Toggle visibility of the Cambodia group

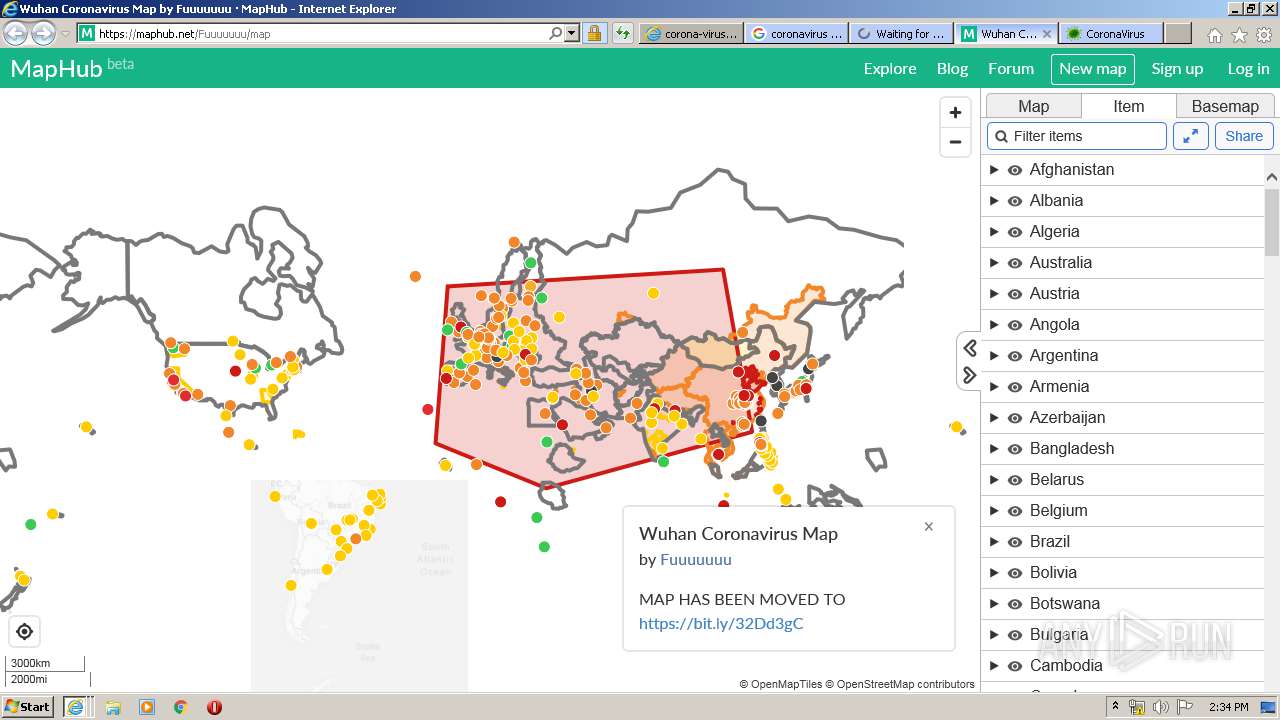point(1015,666)
